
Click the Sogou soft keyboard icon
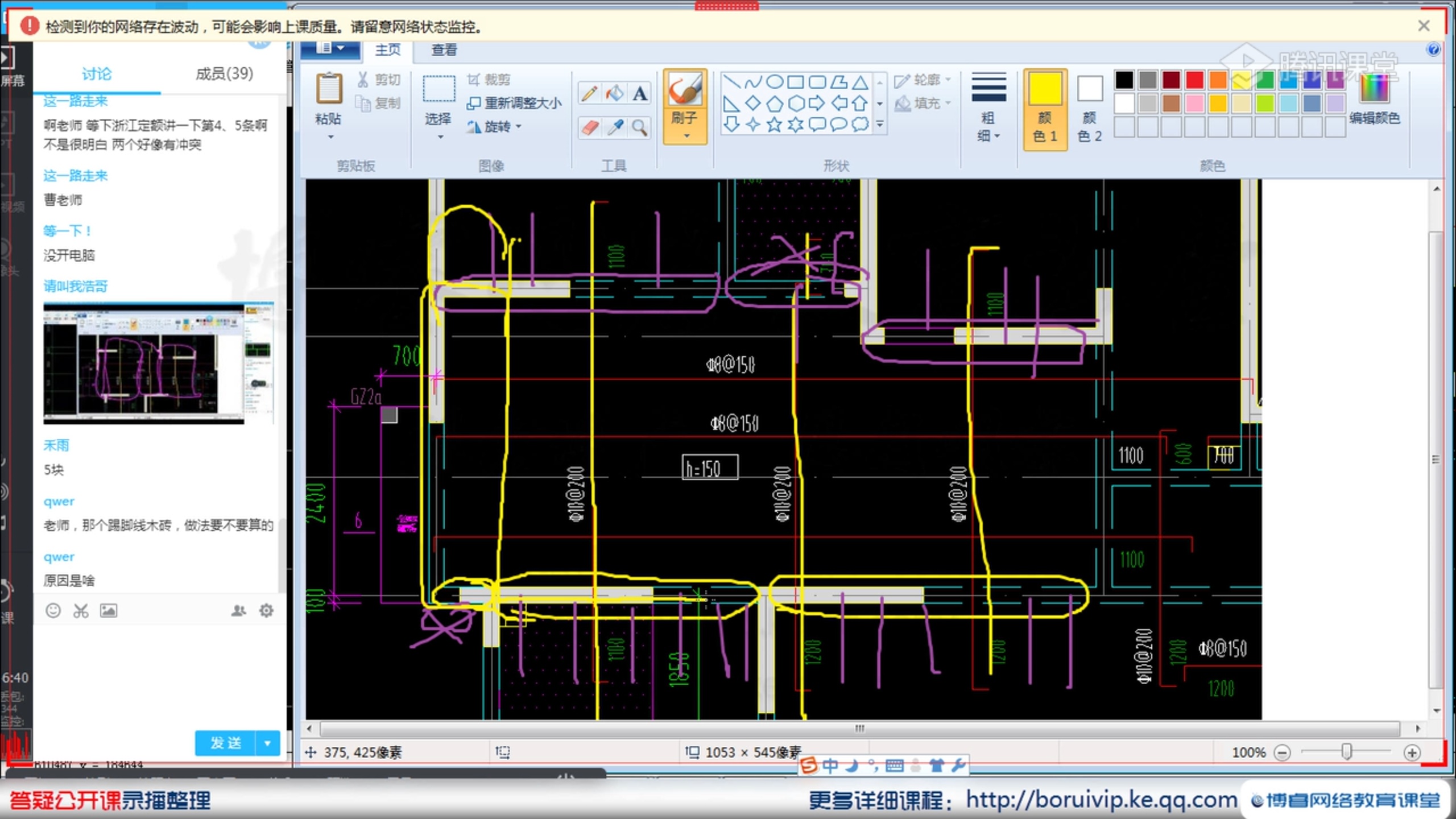[895, 766]
